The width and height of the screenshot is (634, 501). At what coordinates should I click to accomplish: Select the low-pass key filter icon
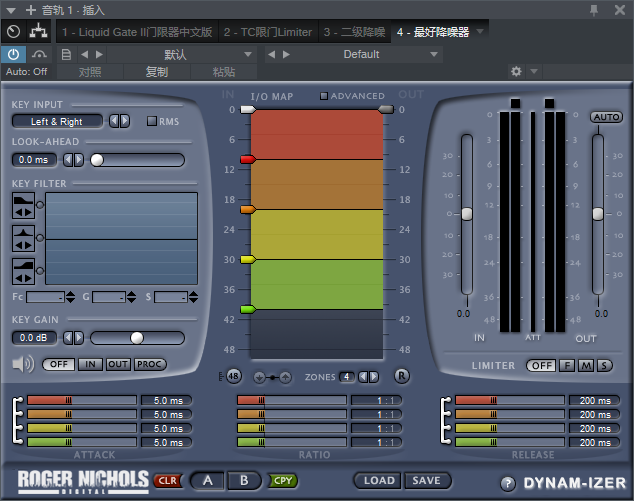point(23,200)
